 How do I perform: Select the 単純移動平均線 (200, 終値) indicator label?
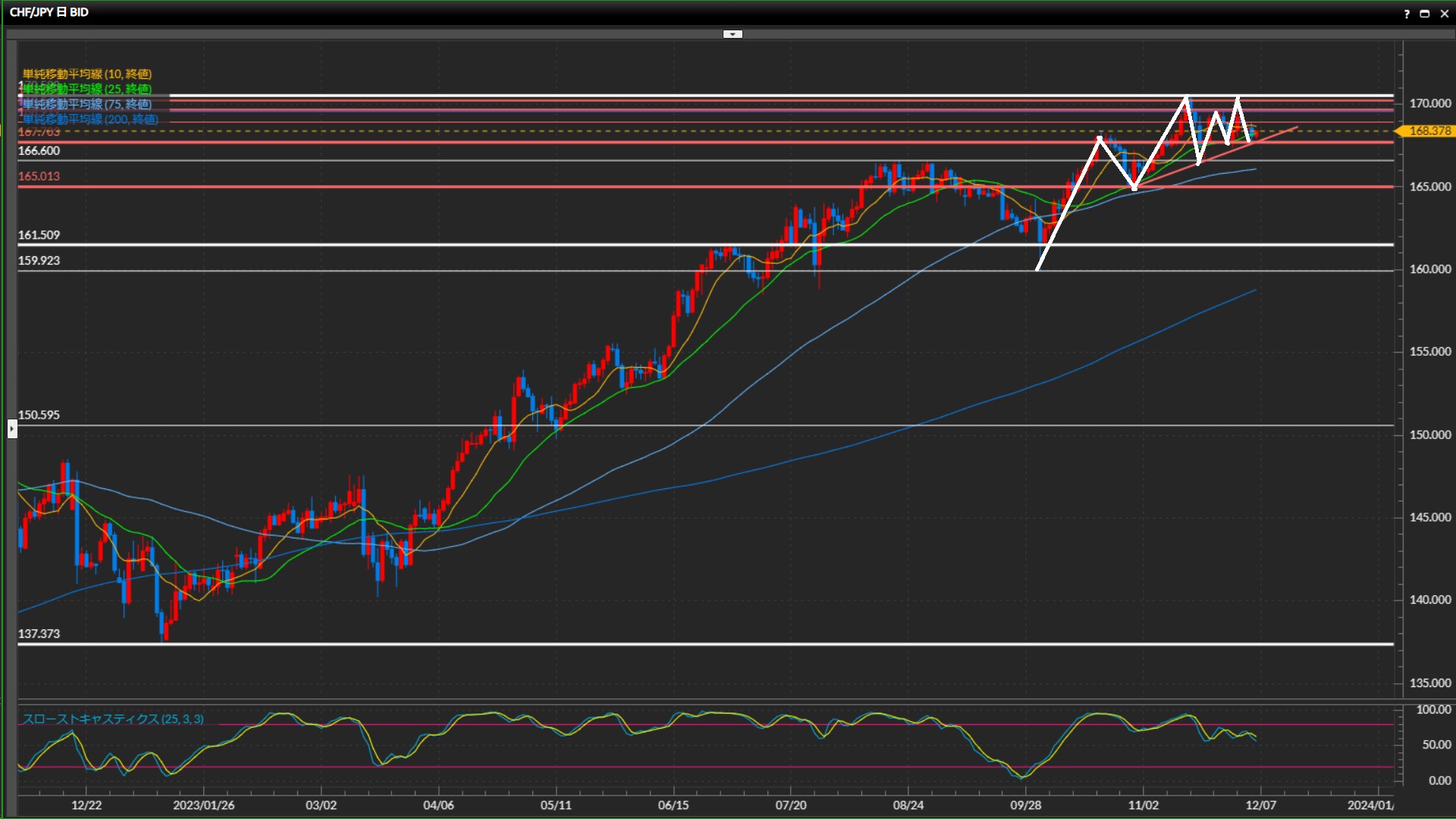[x=90, y=119]
